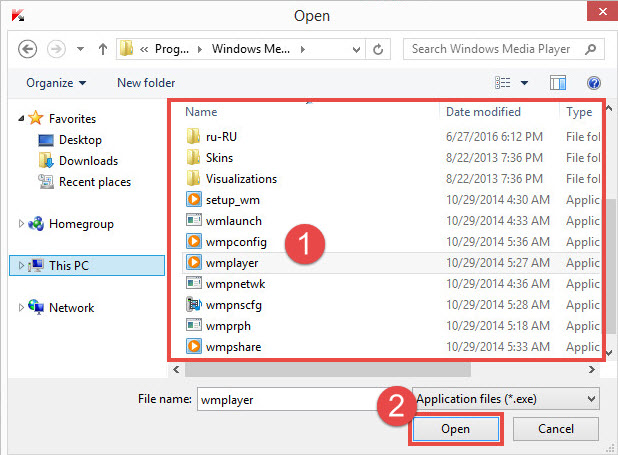The image size is (618, 455).
Task: Create a New folder
Action: 146,83
